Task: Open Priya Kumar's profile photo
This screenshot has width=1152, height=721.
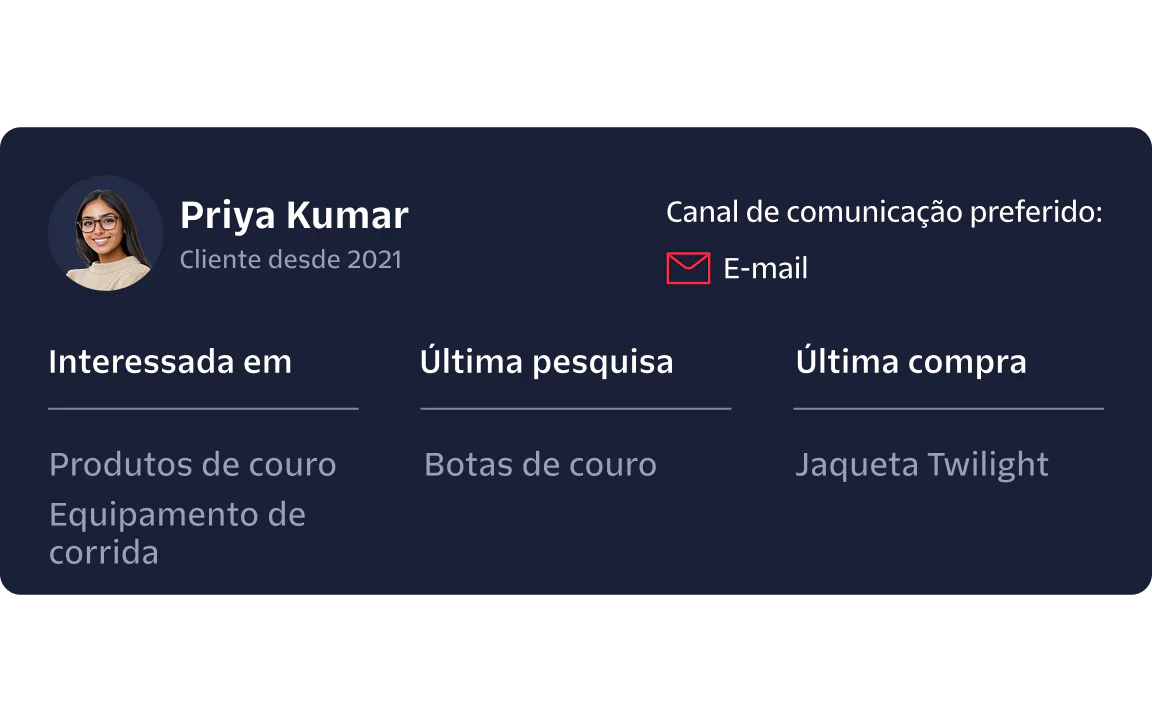Action: 106,233
